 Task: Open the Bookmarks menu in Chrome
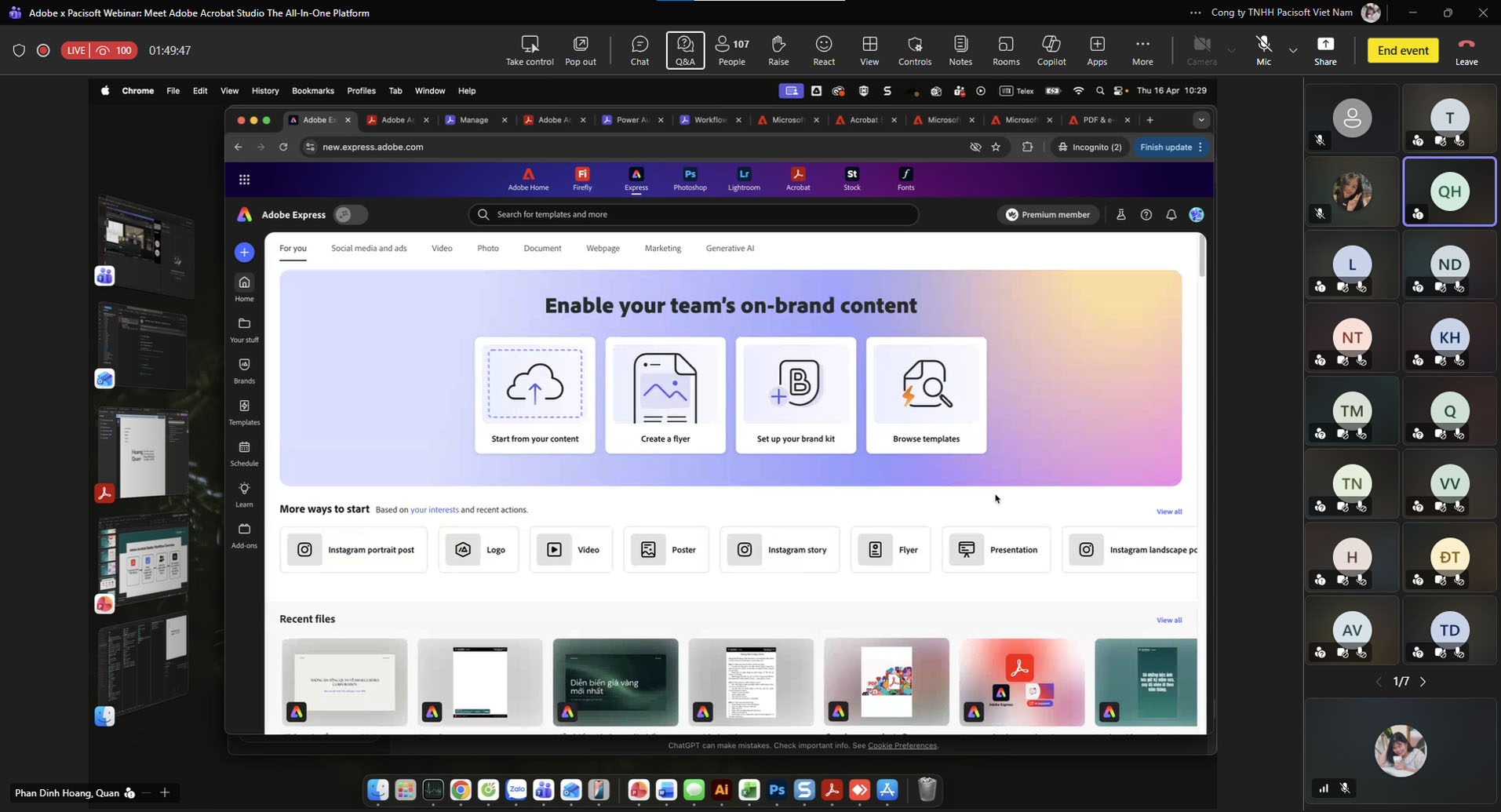coord(312,91)
